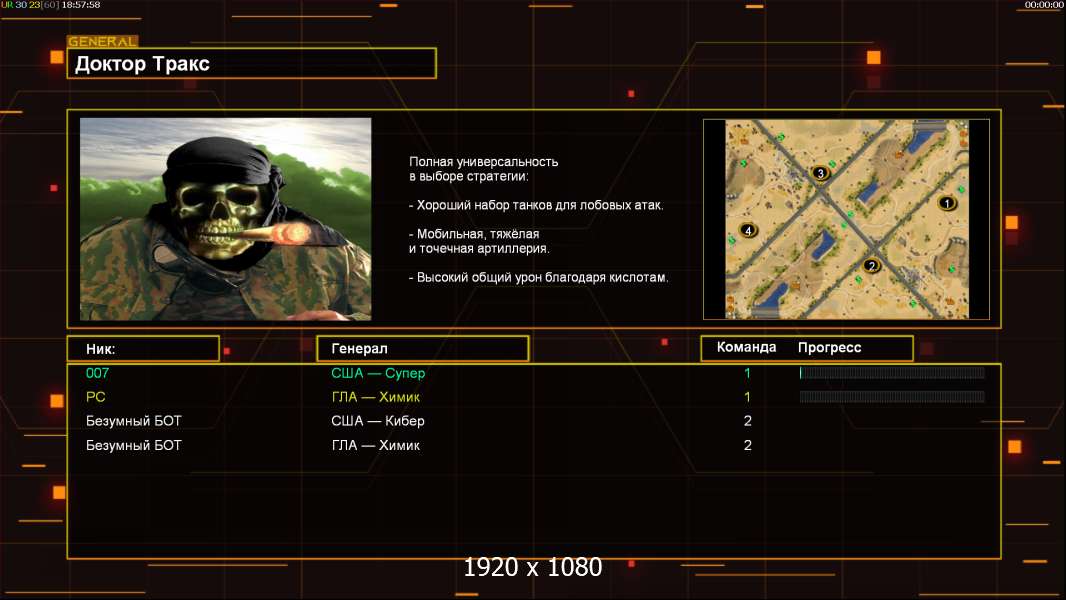Click the FPS counter at top left

click(x=30, y=5)
